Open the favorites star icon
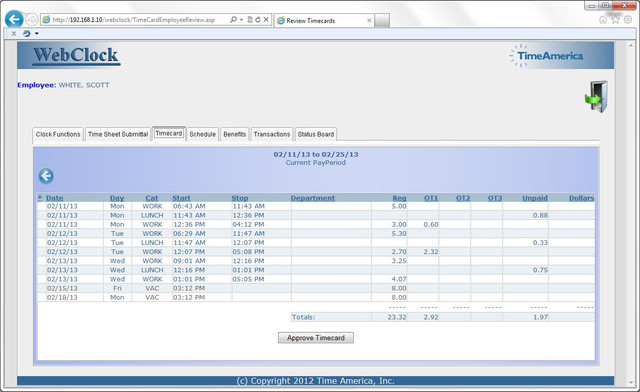Viewport: 640px width, 392px height. [x=616, y=20]
